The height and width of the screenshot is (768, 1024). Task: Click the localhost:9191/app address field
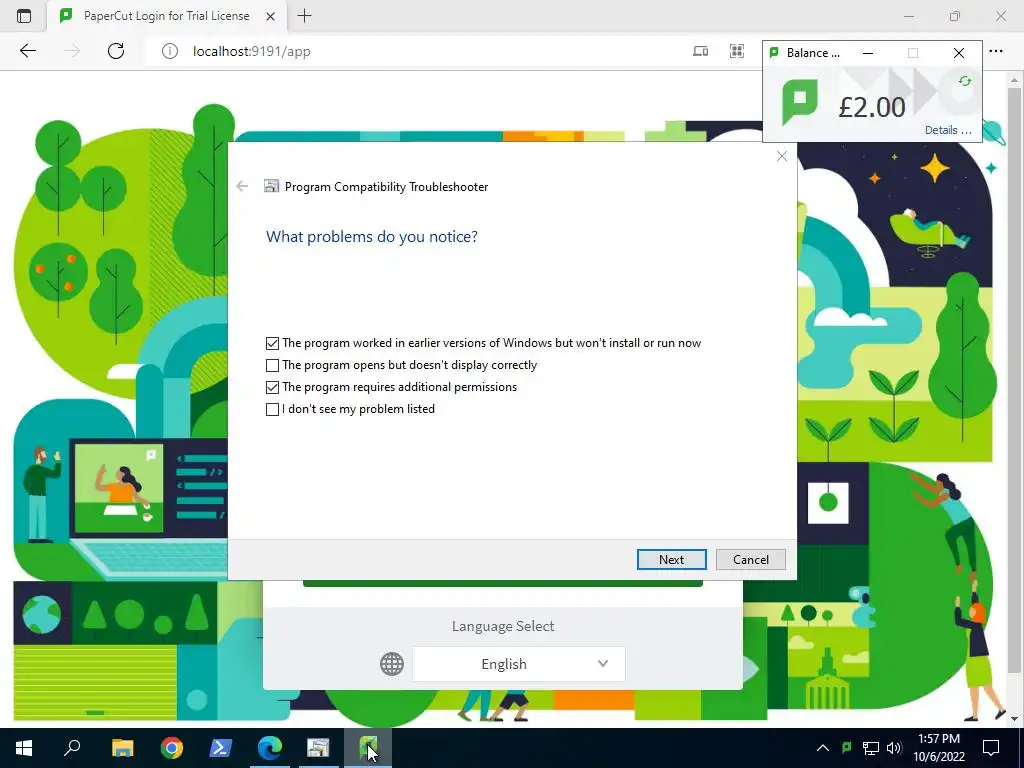251,52
